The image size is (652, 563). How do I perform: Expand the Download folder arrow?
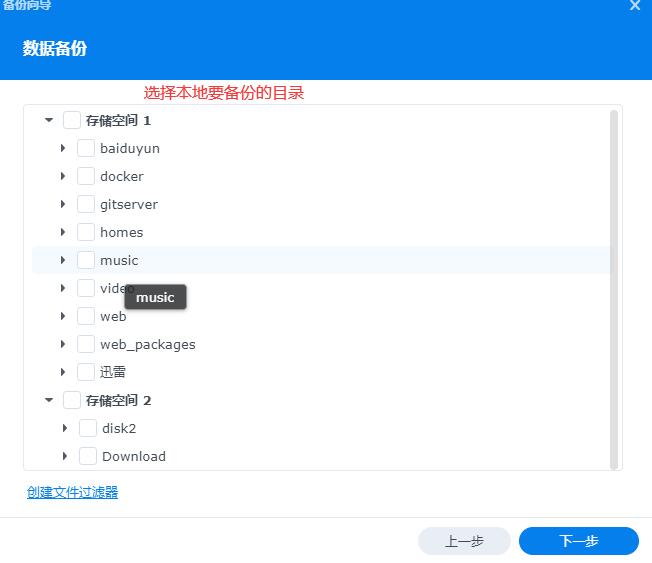(x=64, y=456)
